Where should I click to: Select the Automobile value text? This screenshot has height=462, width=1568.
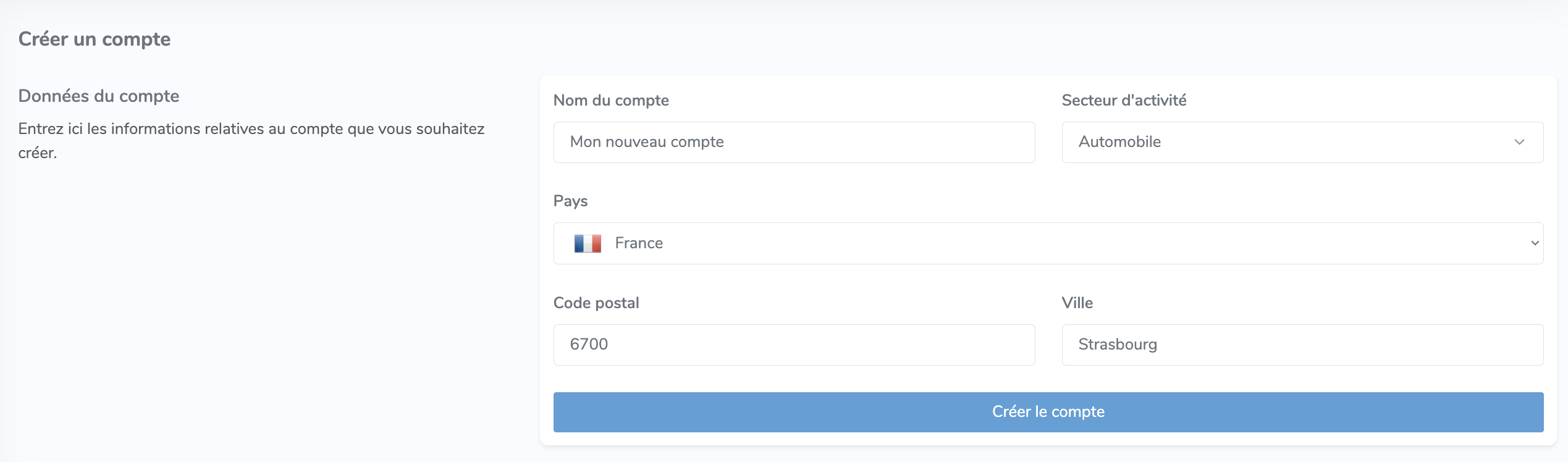click(1119, 142)
